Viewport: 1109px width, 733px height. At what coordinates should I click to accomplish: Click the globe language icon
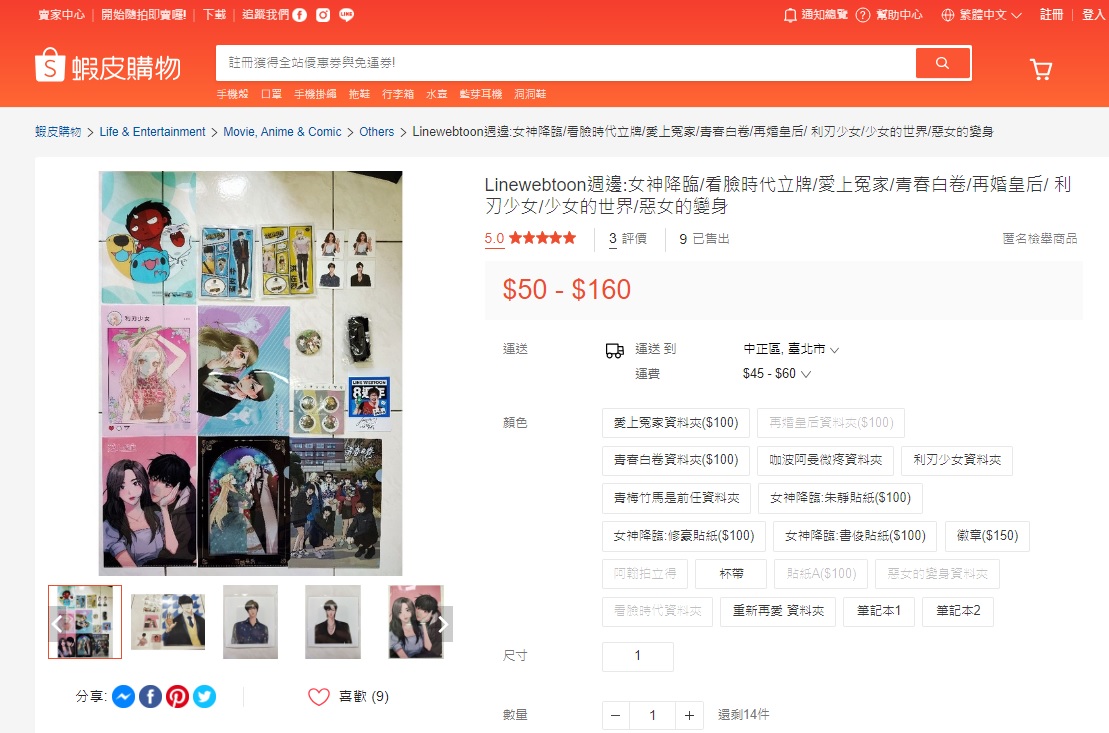(948, 15)
